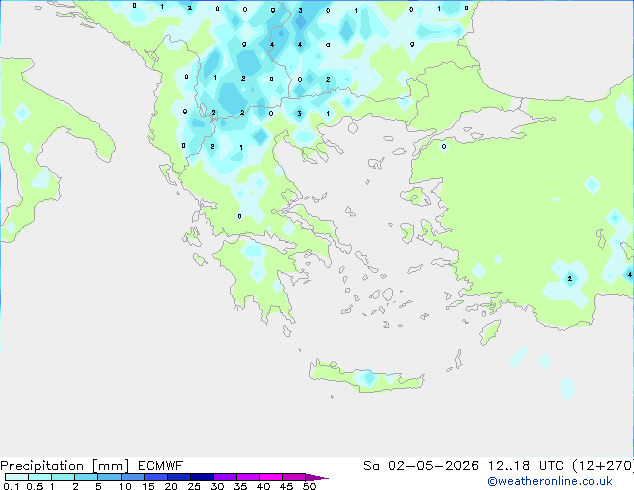Click the '0' value near the Dardanelles

[x=444, y=147]
